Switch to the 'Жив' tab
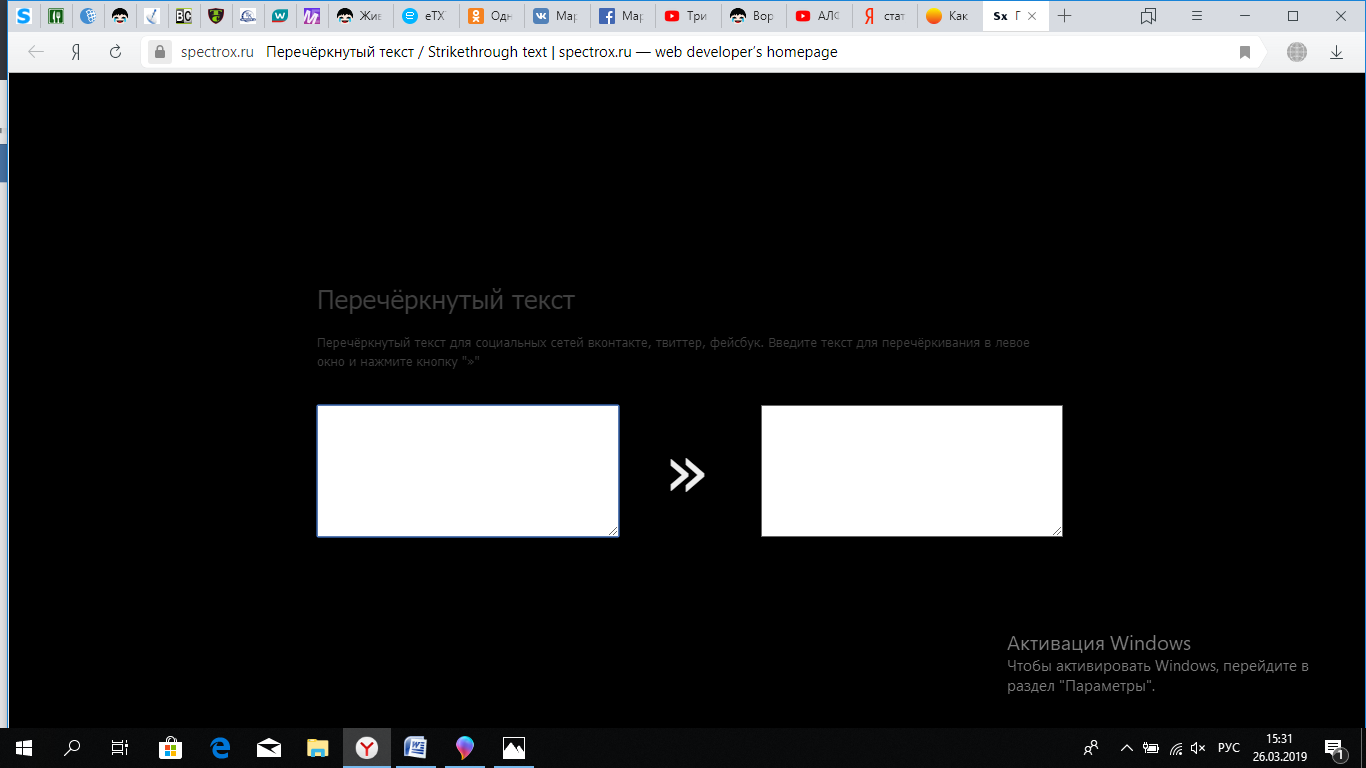This screenshot has width=1366, height=768. click(x=359, y=16)
